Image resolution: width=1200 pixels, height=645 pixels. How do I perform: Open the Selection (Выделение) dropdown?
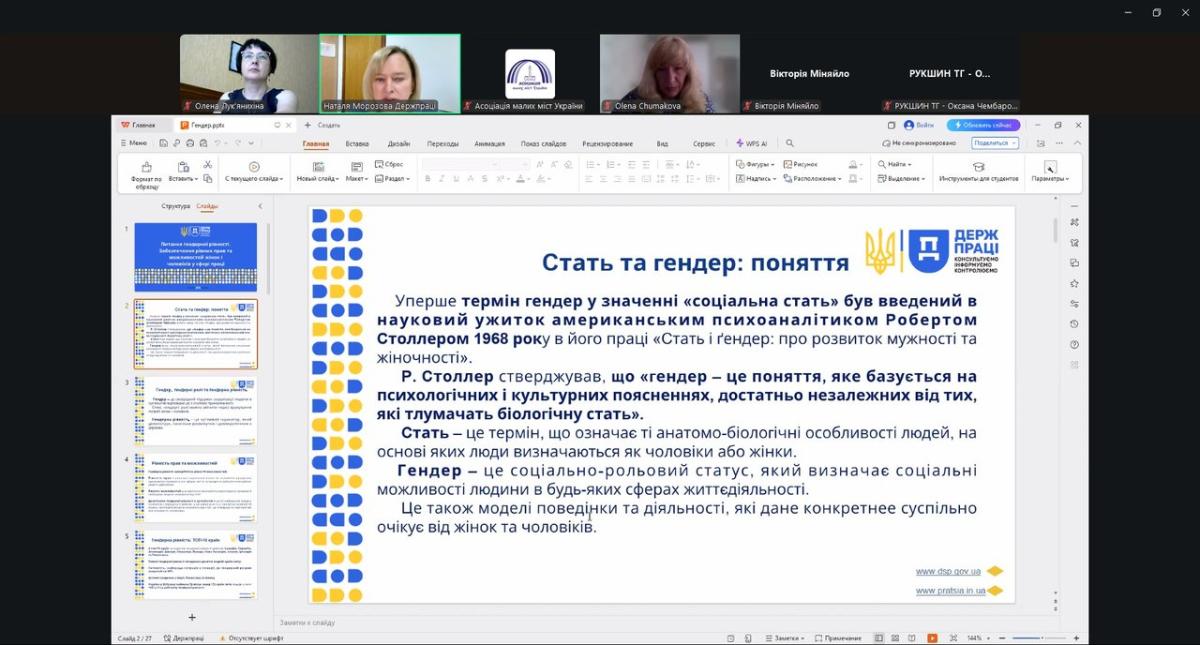coord(903,179)
